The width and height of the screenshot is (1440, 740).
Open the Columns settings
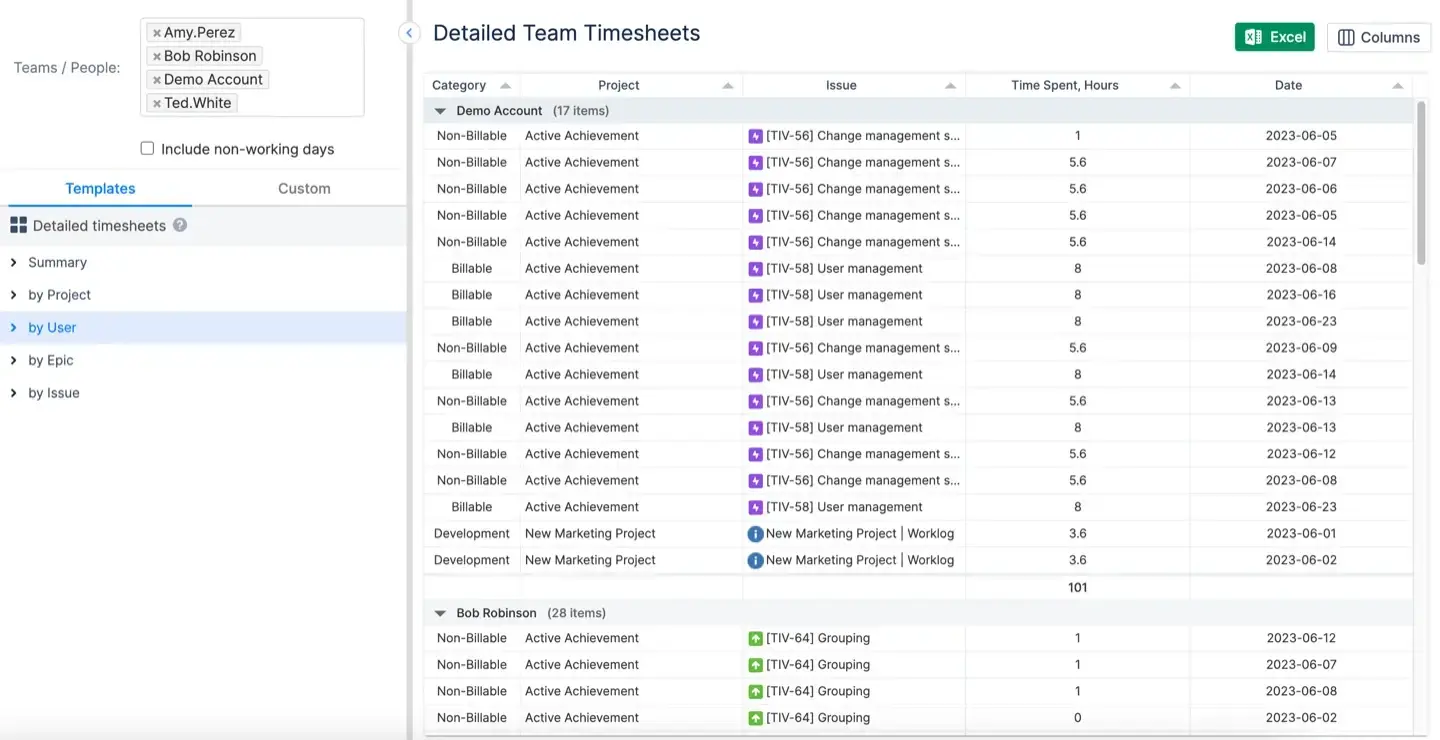click(1378, 37)
